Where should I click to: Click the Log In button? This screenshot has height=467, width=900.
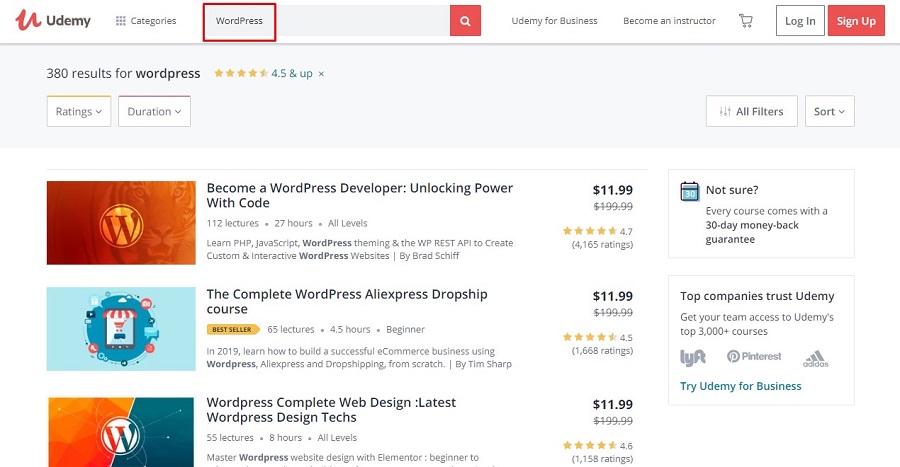pos(800,21)
